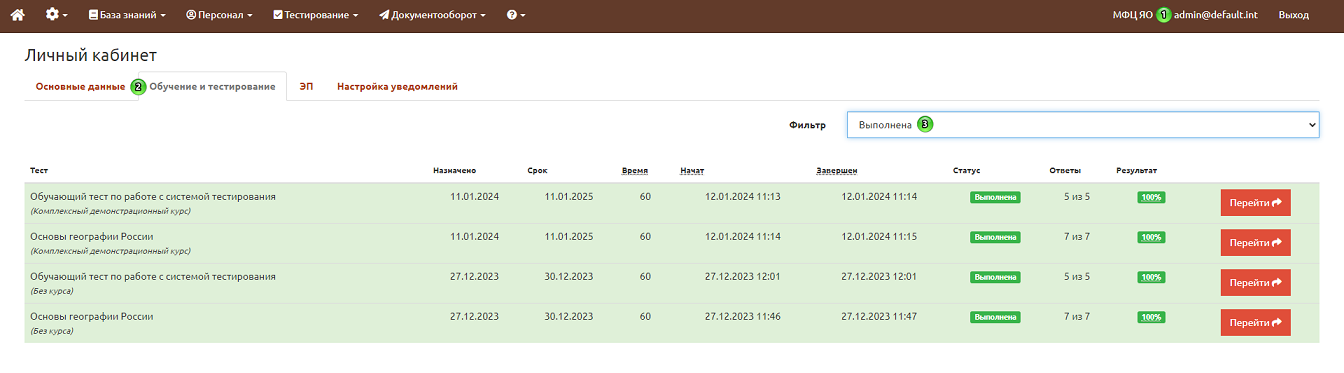
Task: Click Перейти for test started 27.12.2023 11:46
Action: (1255, 323)
